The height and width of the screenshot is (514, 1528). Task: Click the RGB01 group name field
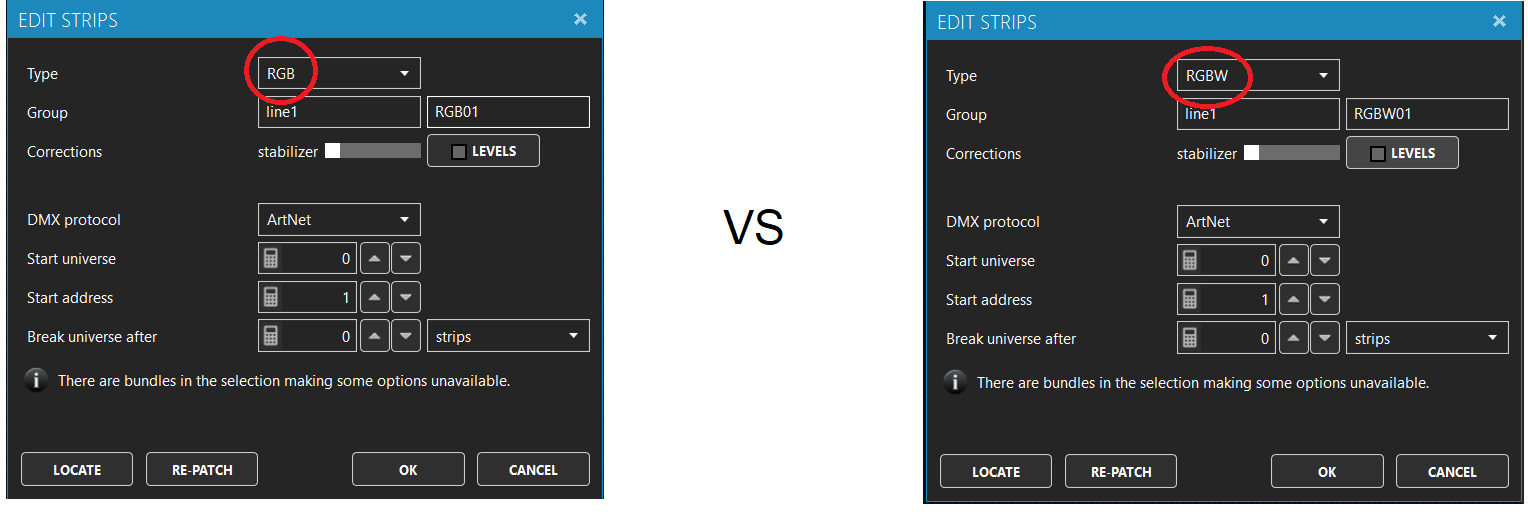pyautogui.click(x=507, y=112)
